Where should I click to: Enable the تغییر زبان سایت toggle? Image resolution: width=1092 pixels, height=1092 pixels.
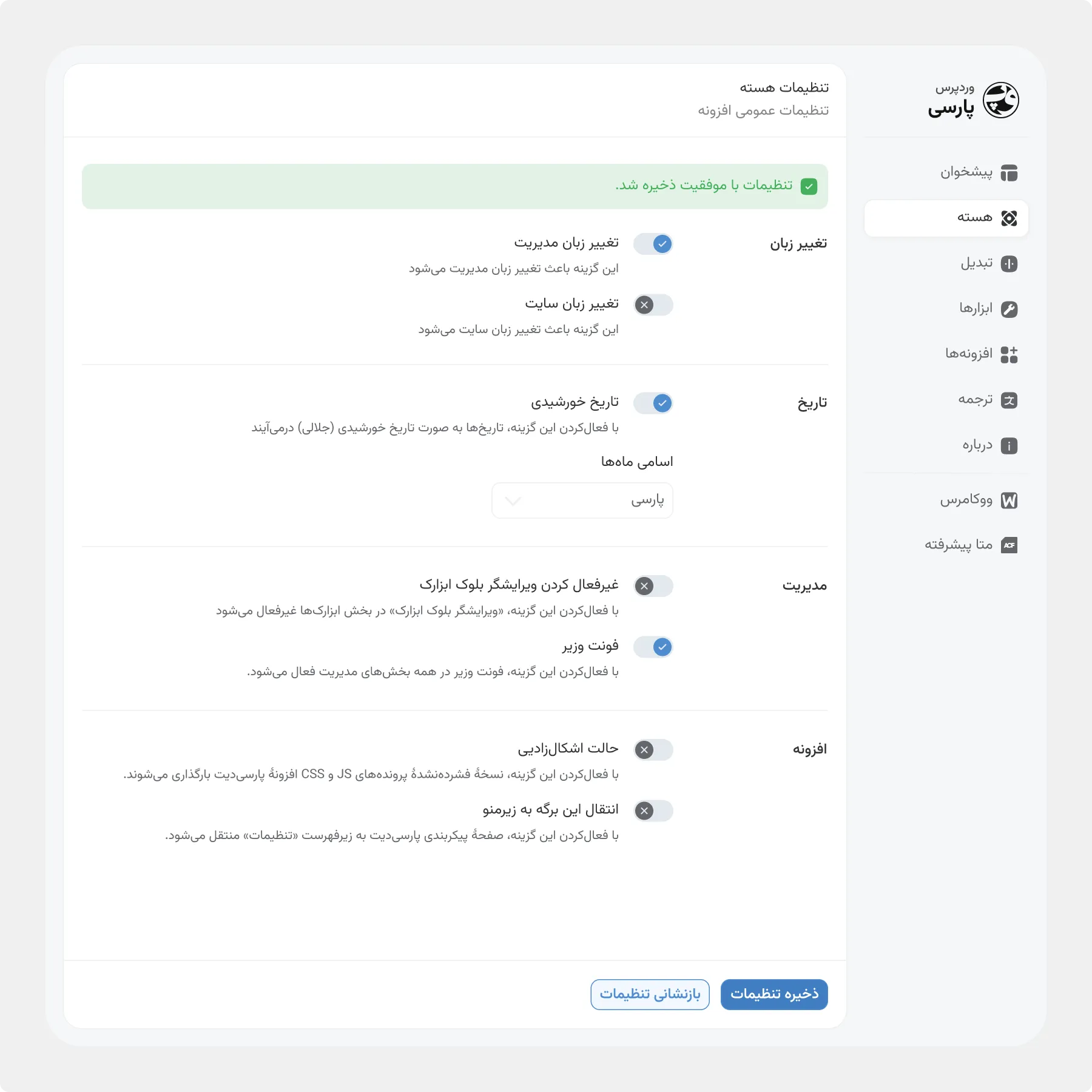(x=653, y=305)
